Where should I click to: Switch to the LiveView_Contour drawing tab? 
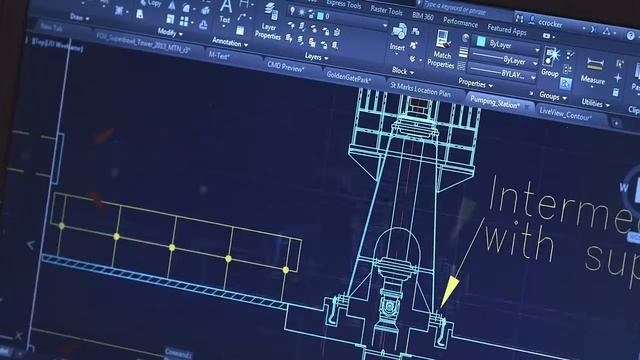pyautogui.click(x=566, y=113)
